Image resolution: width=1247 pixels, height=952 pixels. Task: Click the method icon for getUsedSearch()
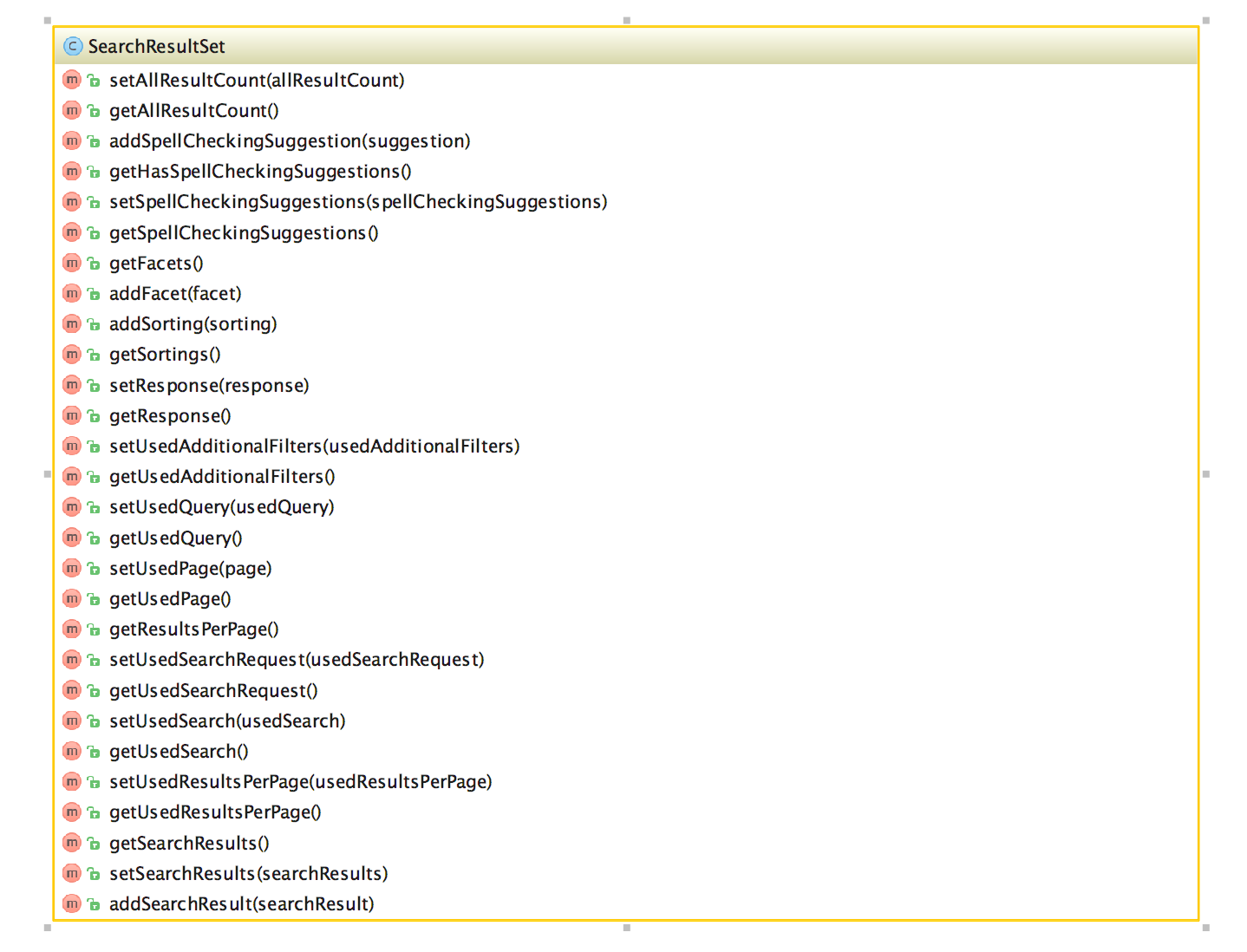[72, 751]
